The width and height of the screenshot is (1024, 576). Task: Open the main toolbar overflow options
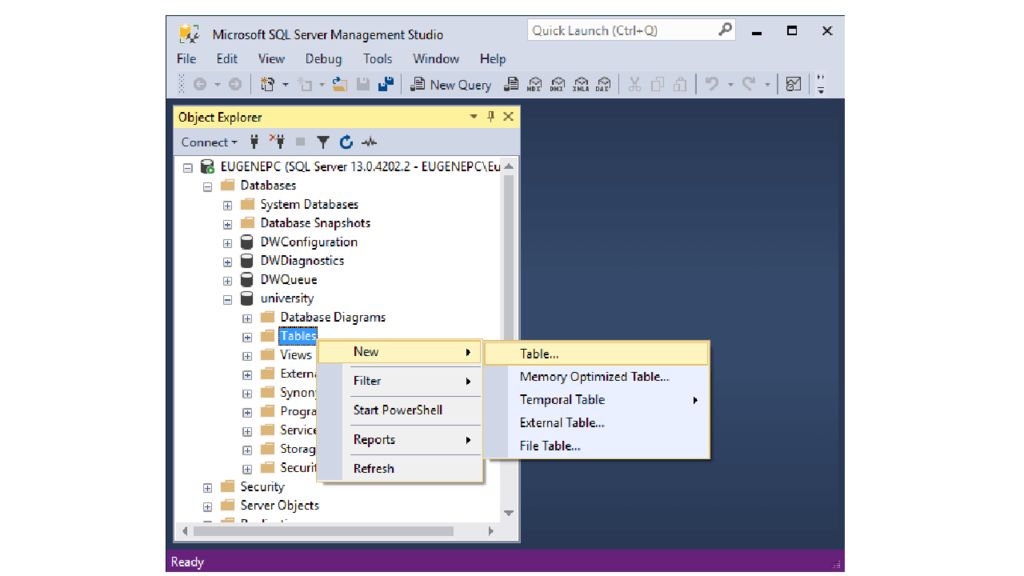pyautogui.click(x=821, y=84)
